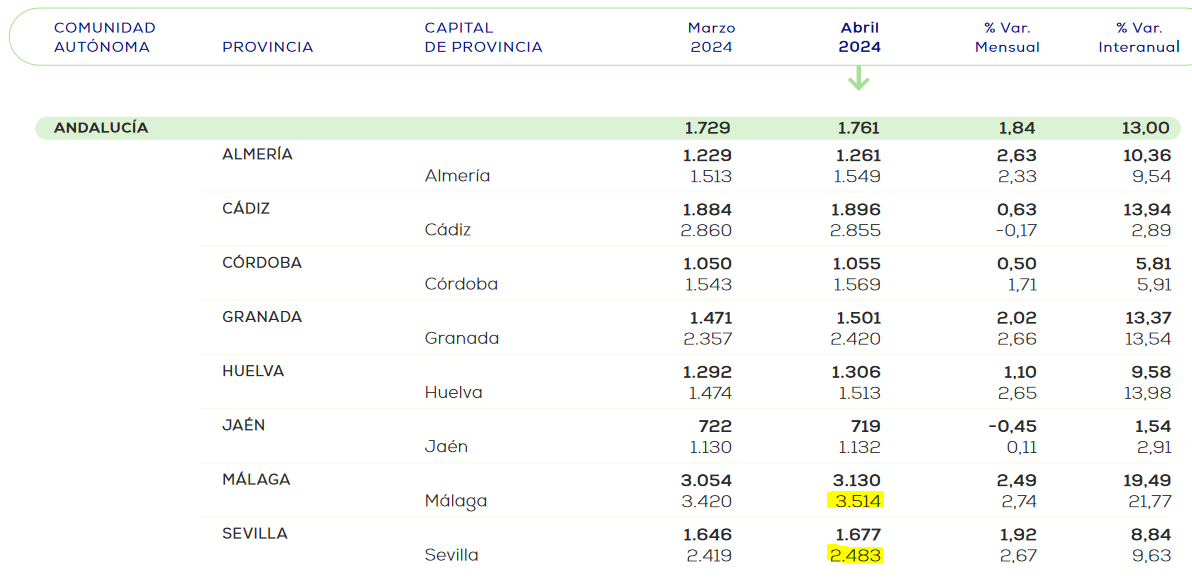Screen dimensions: 1192x579
Task: Select the JAÉN province label
Action: pos(243,426)
